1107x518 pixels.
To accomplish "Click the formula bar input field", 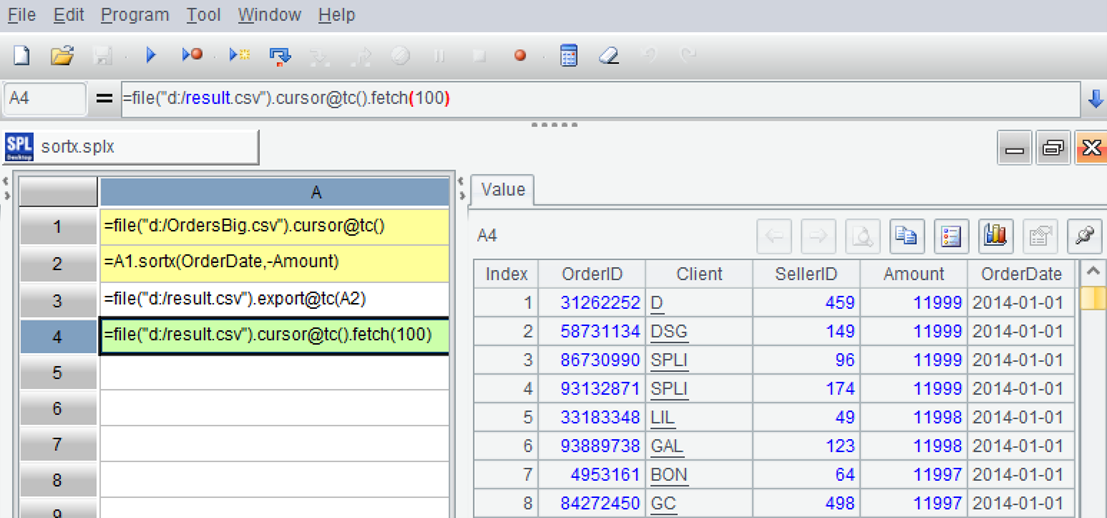I will 598,99.
